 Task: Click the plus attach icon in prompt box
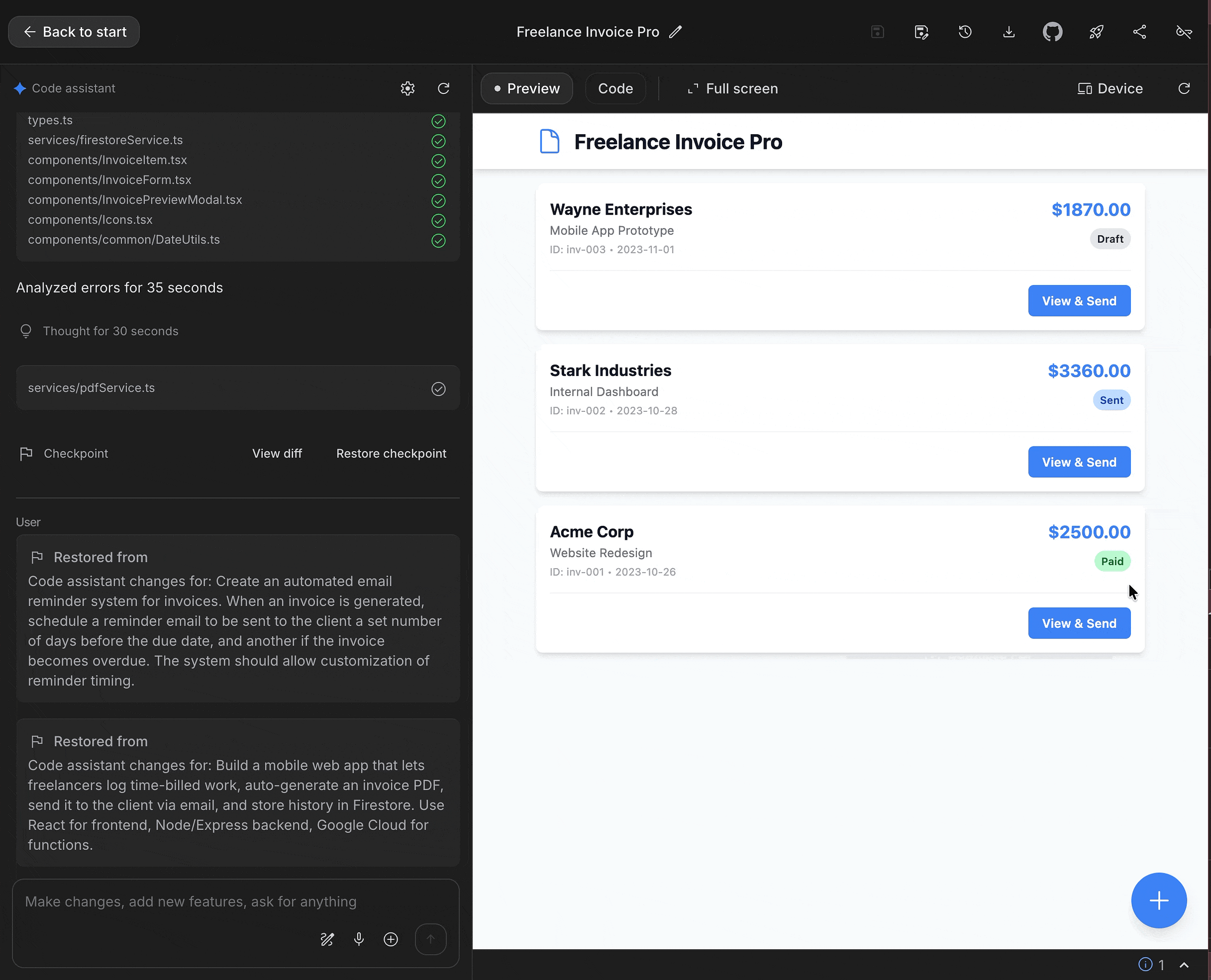pyautogui.click(x=391, y=939)
